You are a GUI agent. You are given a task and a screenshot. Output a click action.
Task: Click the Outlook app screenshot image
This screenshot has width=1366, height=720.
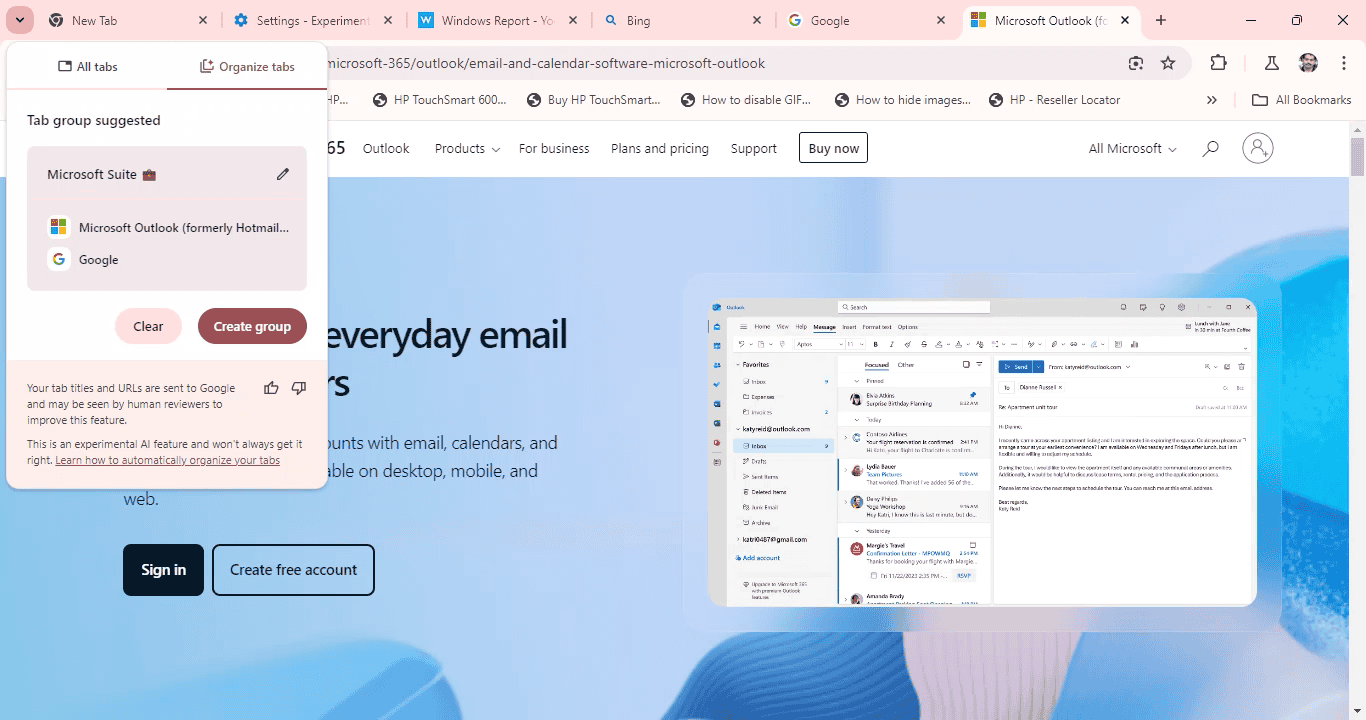[982, 452]
